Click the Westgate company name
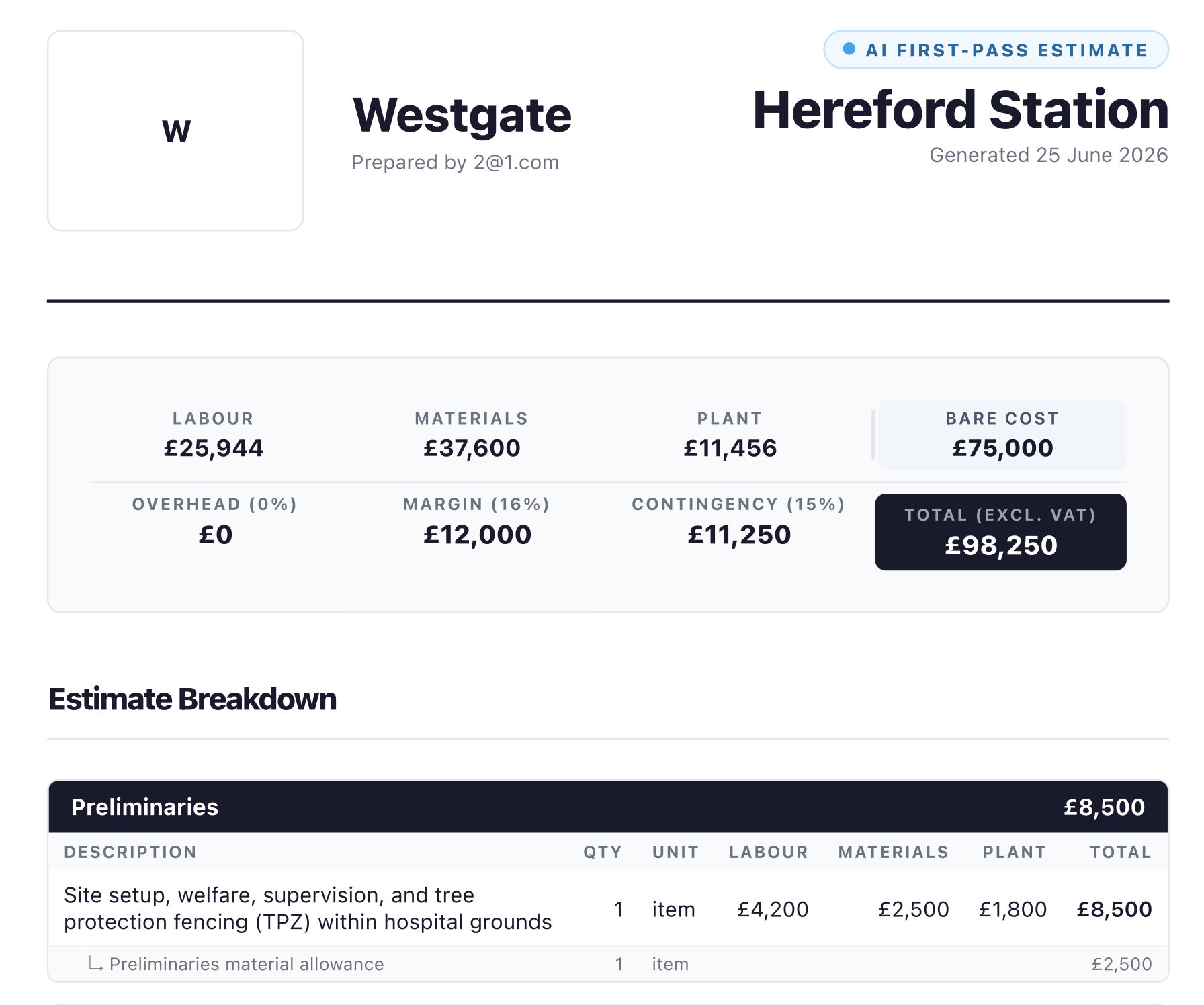The width and height of the screenshot is (1204, 1005). tap(462, 115)
